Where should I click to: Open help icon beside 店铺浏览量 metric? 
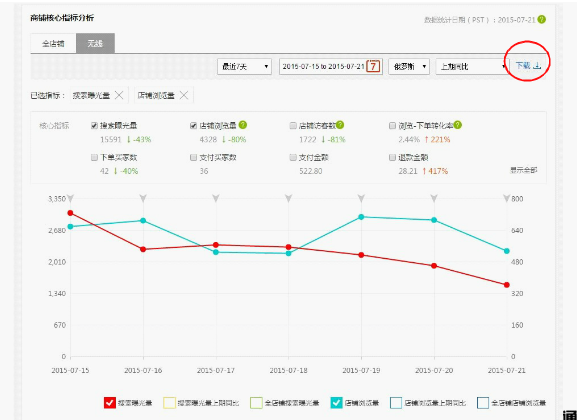[x=243, y=125]
